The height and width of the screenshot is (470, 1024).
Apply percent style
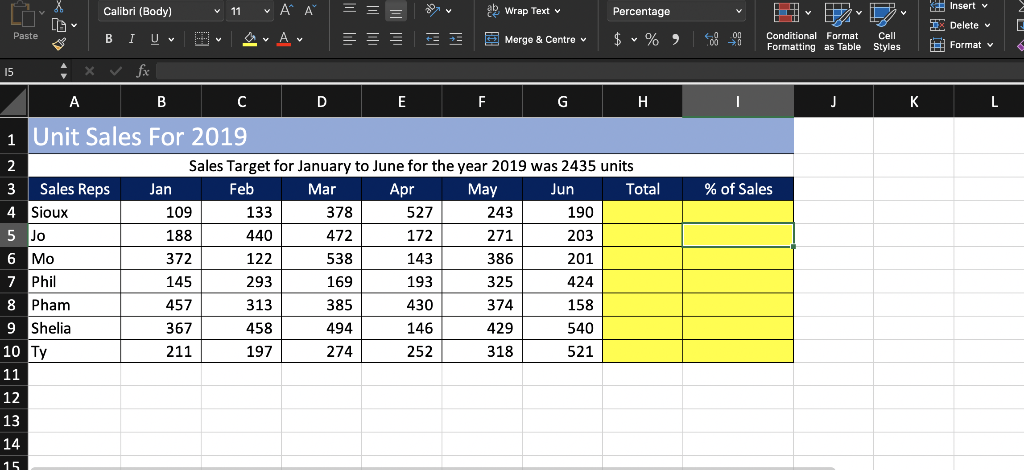point(652,39)
